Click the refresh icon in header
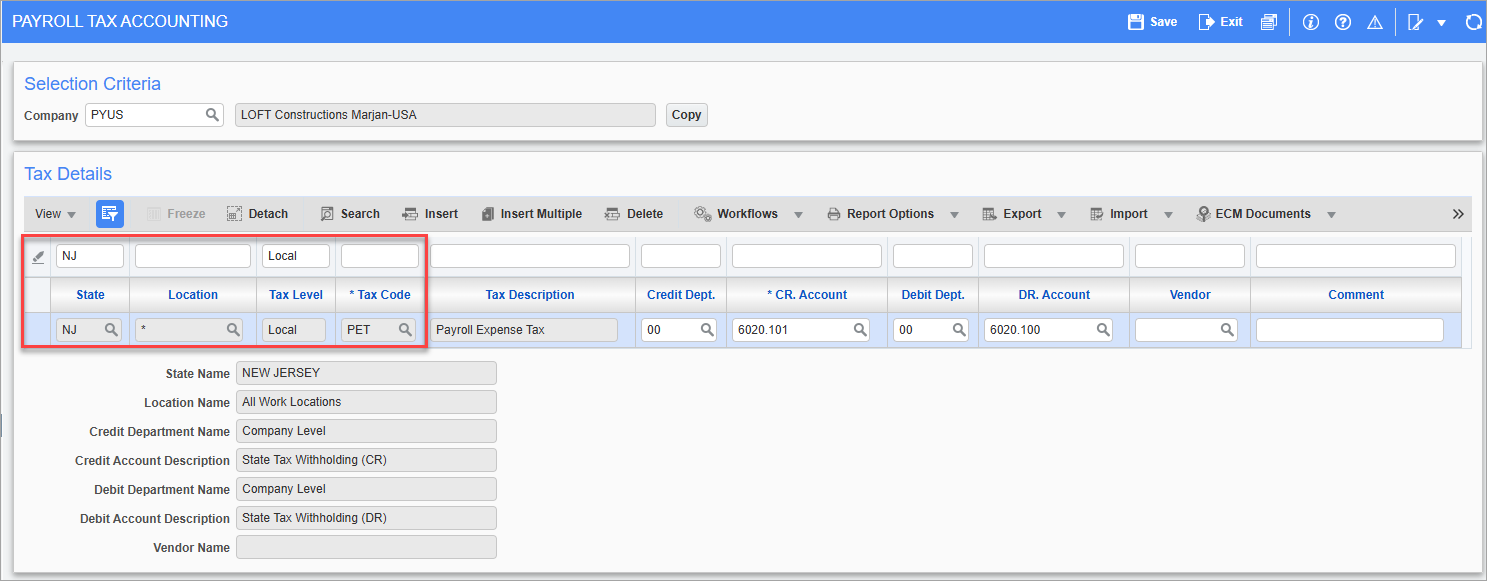This screenshot has width=1487, height=581. point(1473,22)
